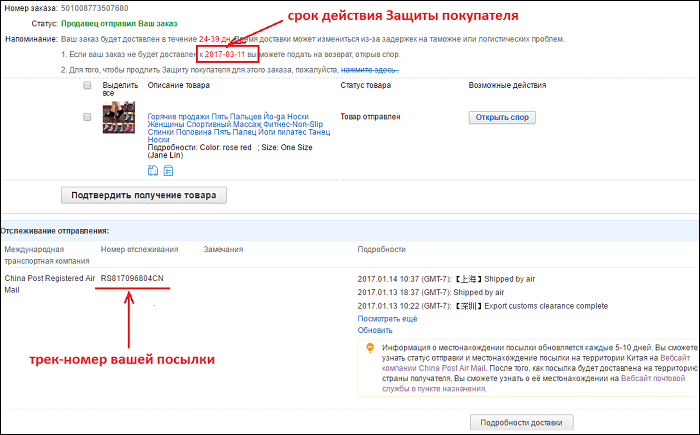Click the 'Обновить' refresh link

375,330
